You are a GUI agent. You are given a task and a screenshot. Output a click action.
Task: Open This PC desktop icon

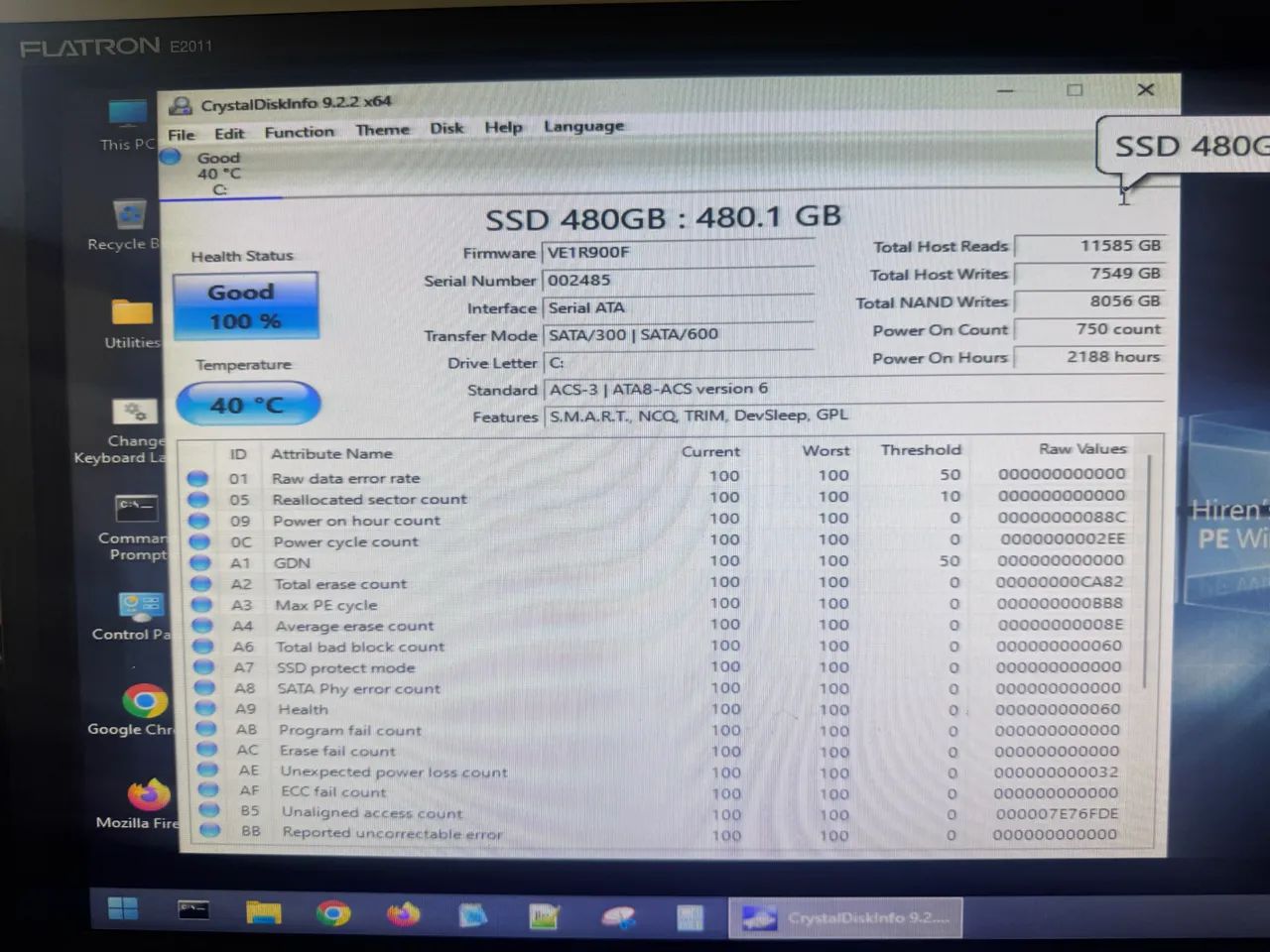tap(128, 125)
